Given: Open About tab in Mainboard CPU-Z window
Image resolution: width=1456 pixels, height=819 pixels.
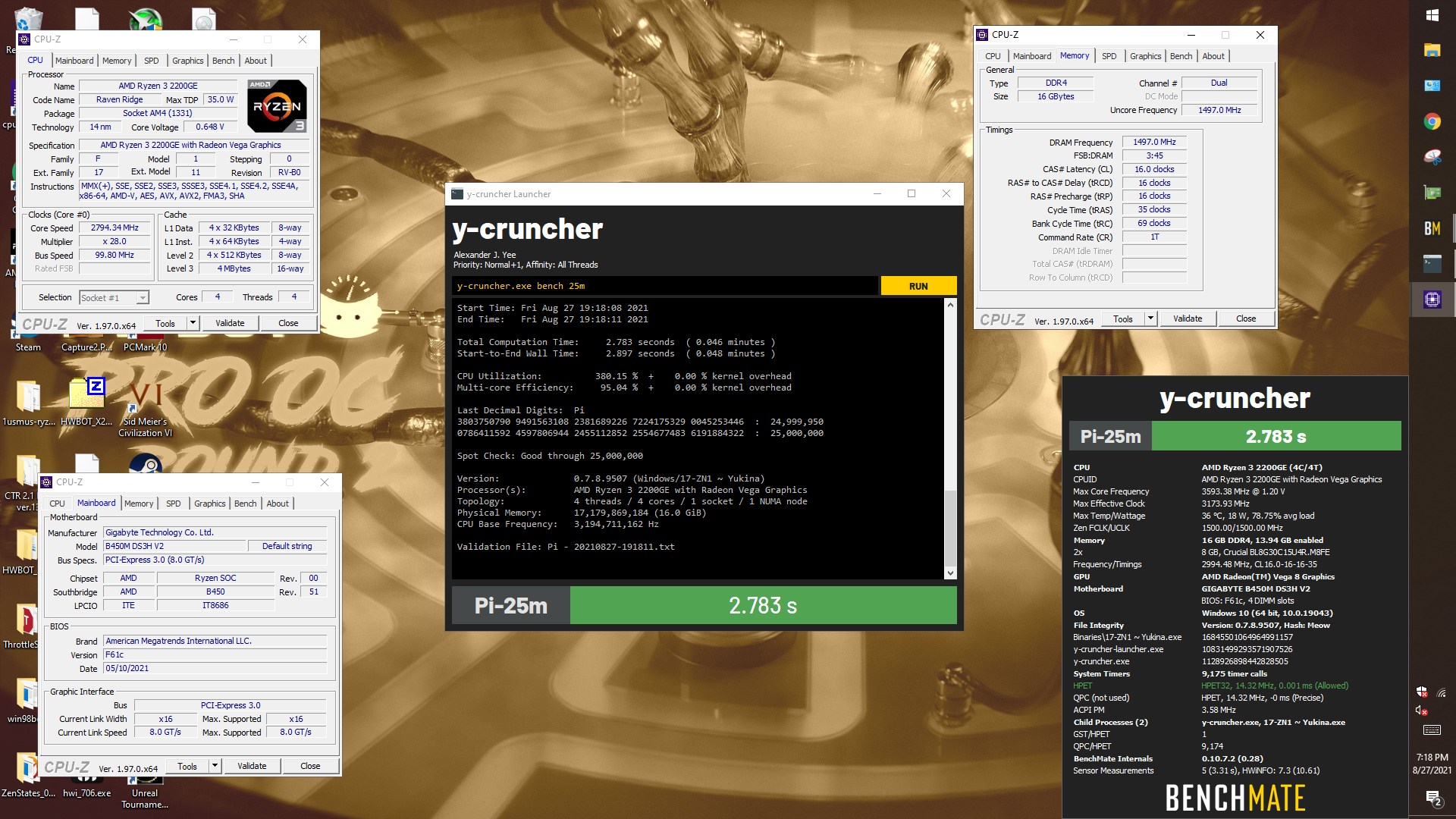Looking at the screenshot, I should (x=278, y=504).
